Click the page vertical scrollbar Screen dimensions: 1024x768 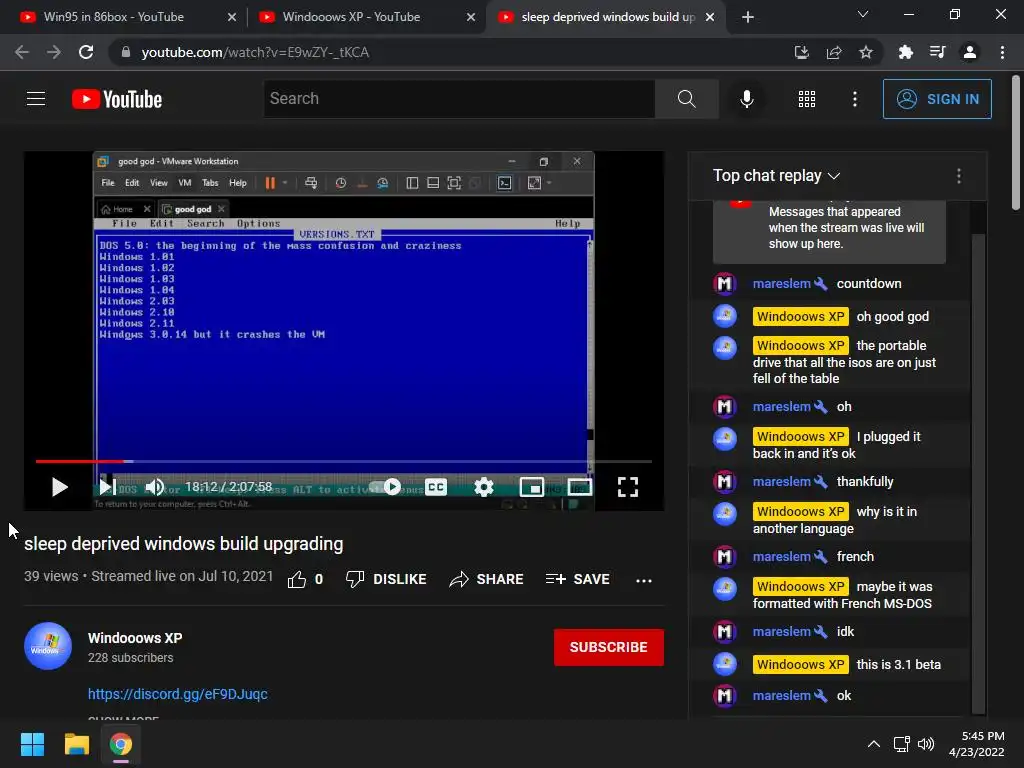click(1016, 144)
